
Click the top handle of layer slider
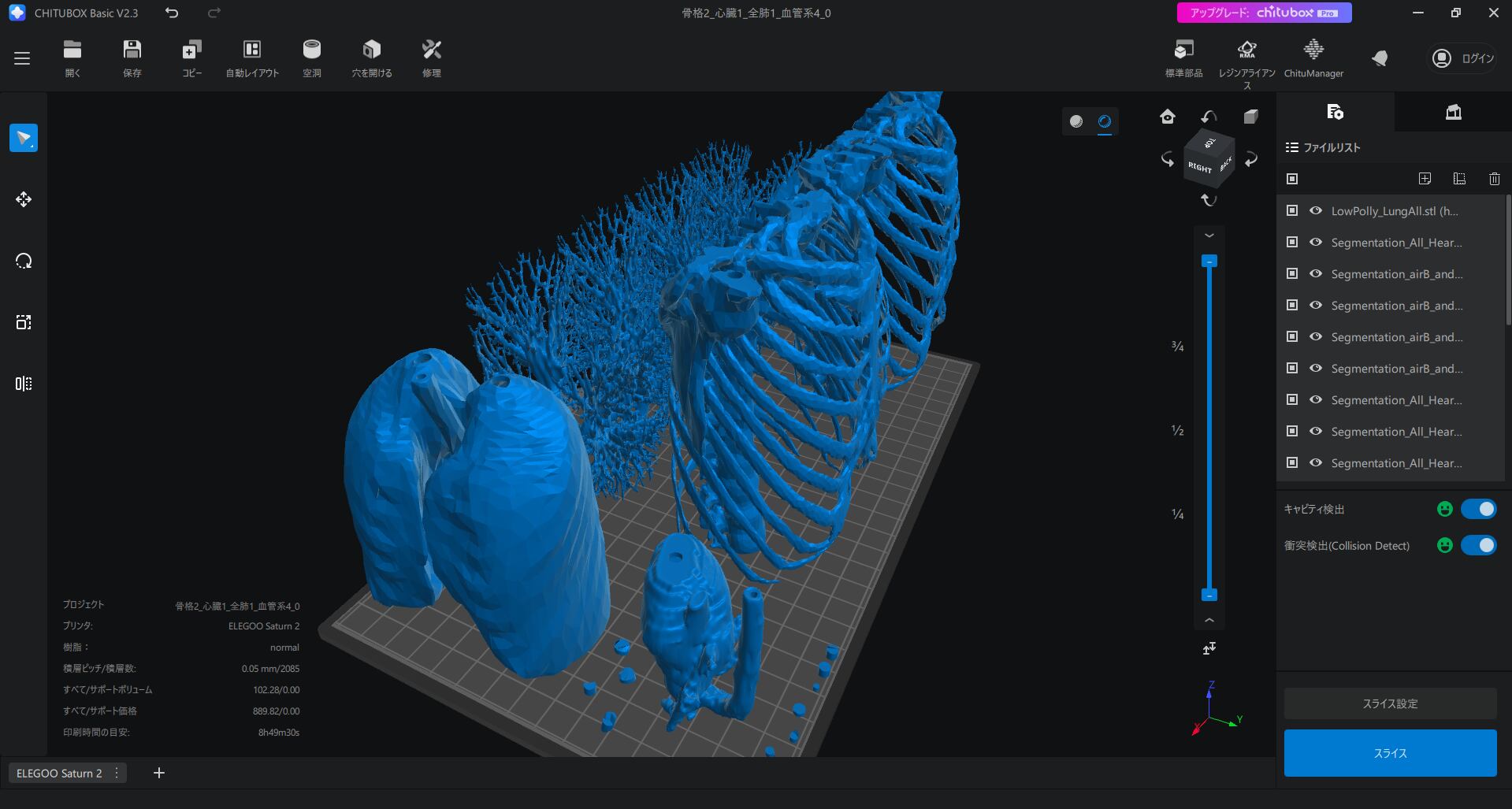[1209, 261]
